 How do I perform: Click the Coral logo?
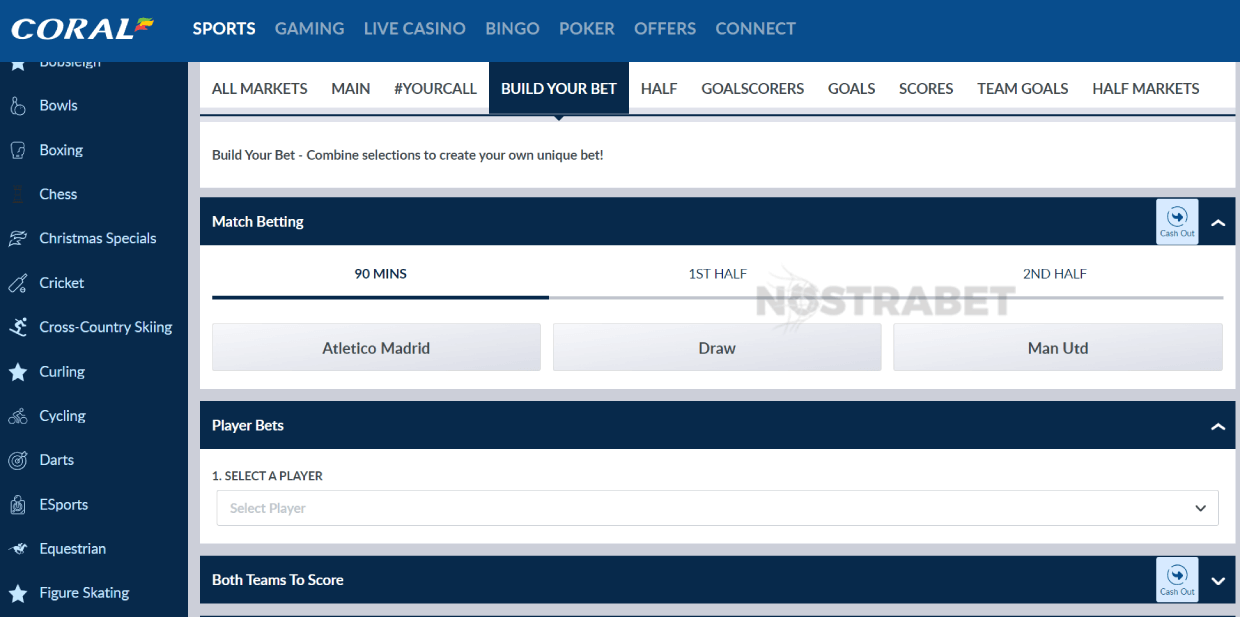[x=83, y=28]
